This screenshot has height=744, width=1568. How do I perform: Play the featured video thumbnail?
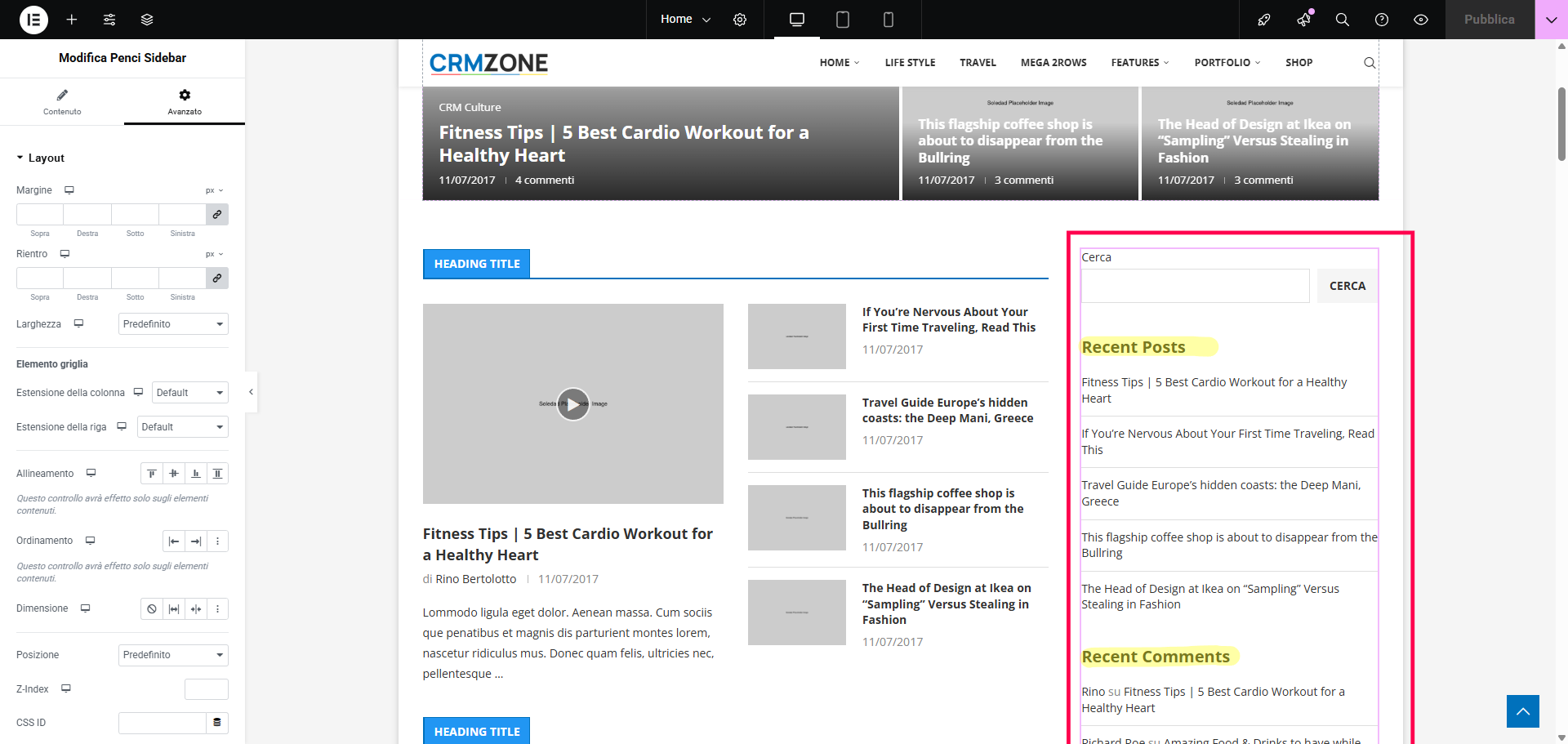point(573,403)
